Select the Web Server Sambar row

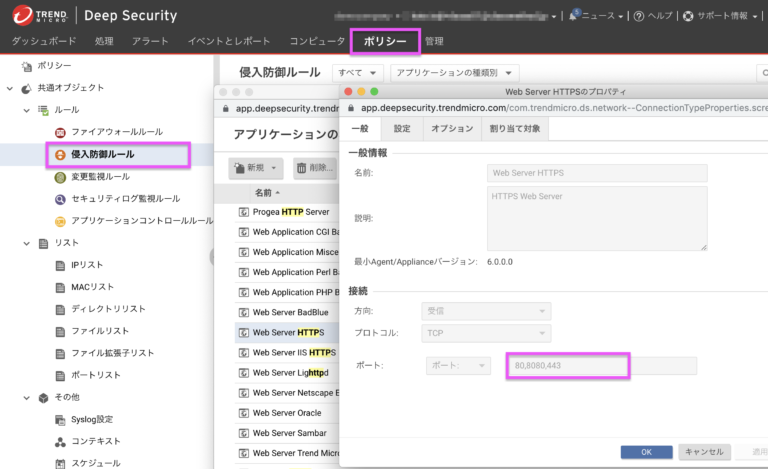[287, 433]
